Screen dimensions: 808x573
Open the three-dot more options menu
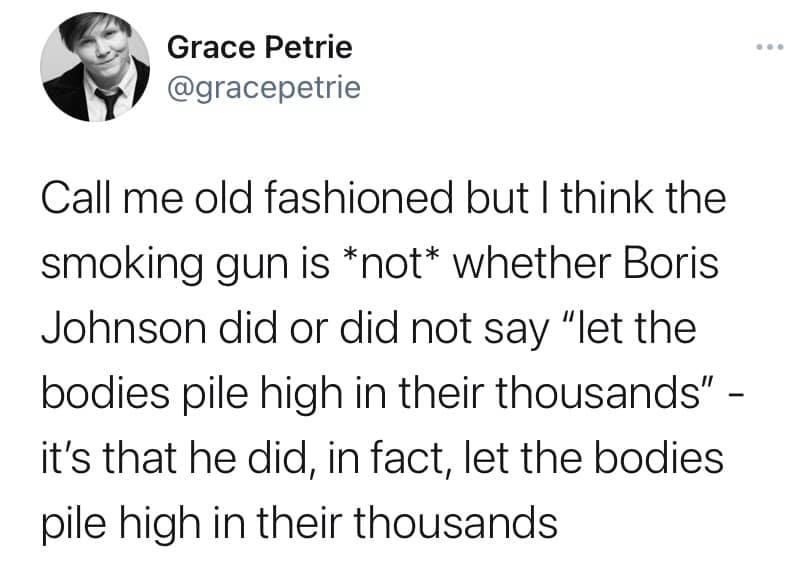click(x=770, y=47)
